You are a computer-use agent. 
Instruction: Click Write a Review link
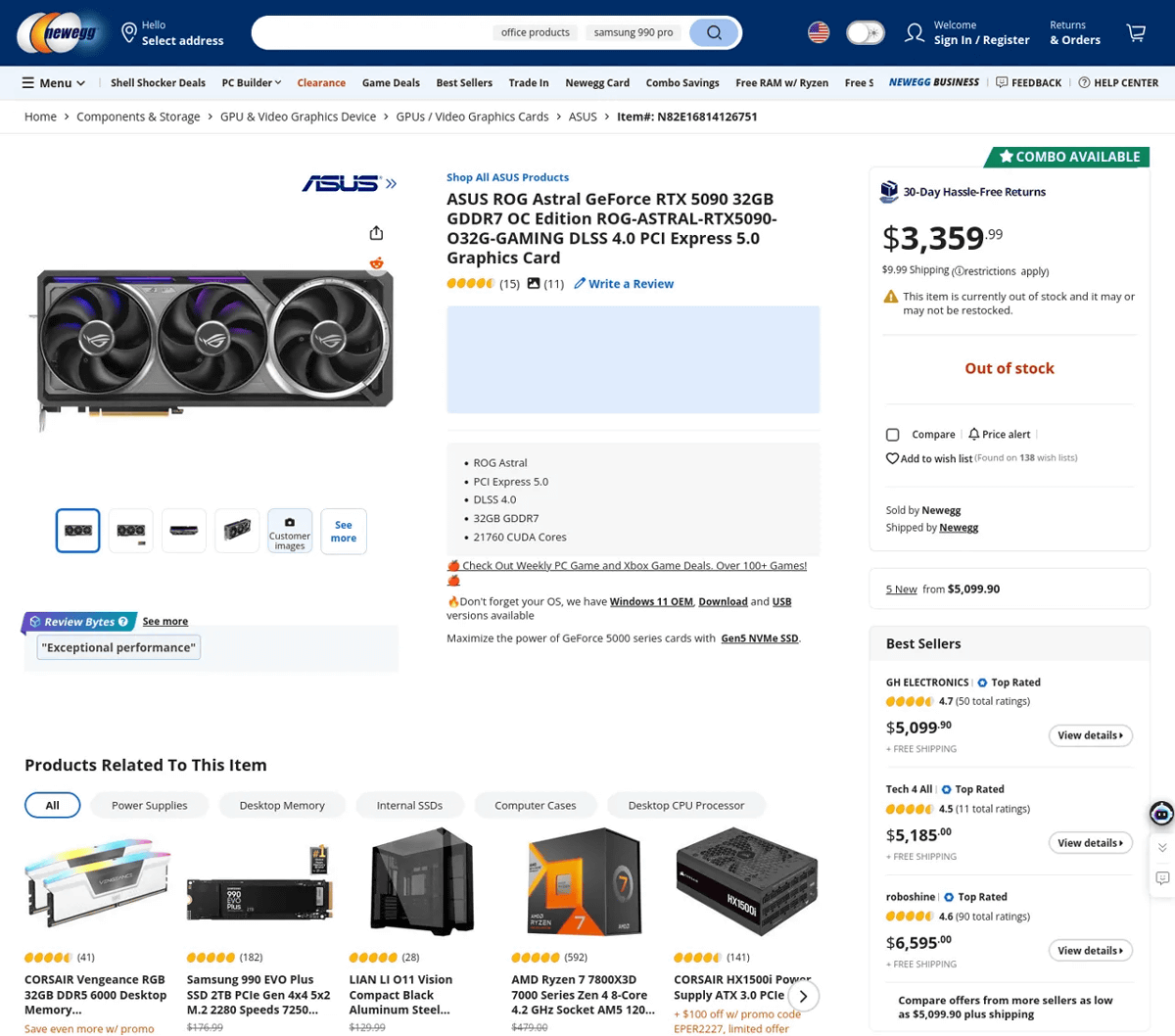pos(624,284)
